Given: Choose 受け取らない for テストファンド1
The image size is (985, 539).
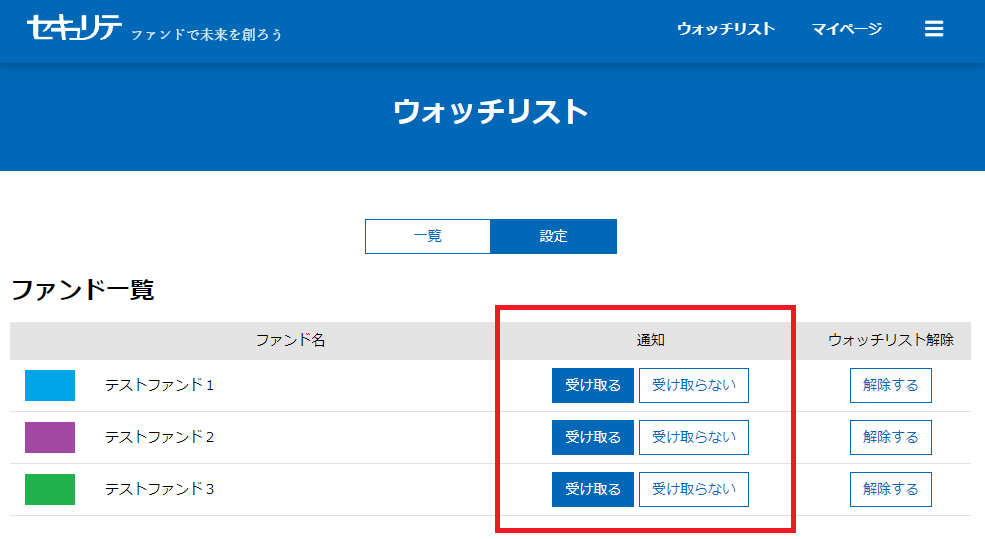Looking at the screenshot, I should tap(693, 385).
